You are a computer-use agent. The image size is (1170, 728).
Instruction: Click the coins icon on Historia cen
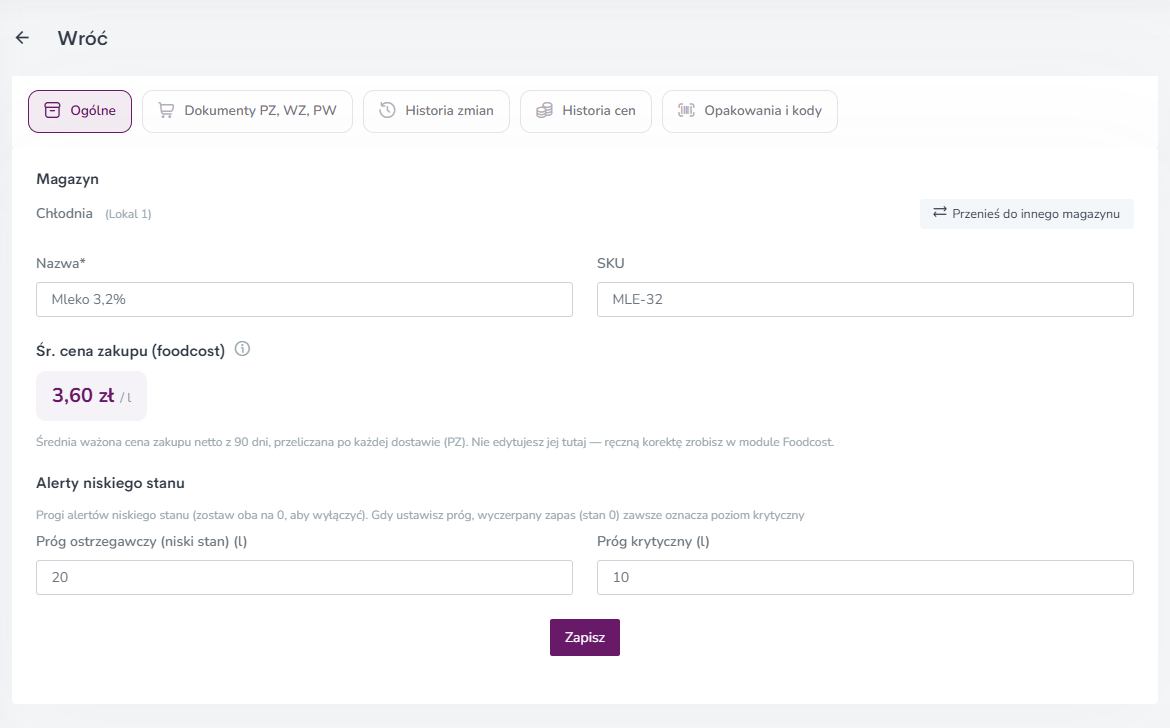(x=544, y=110)
